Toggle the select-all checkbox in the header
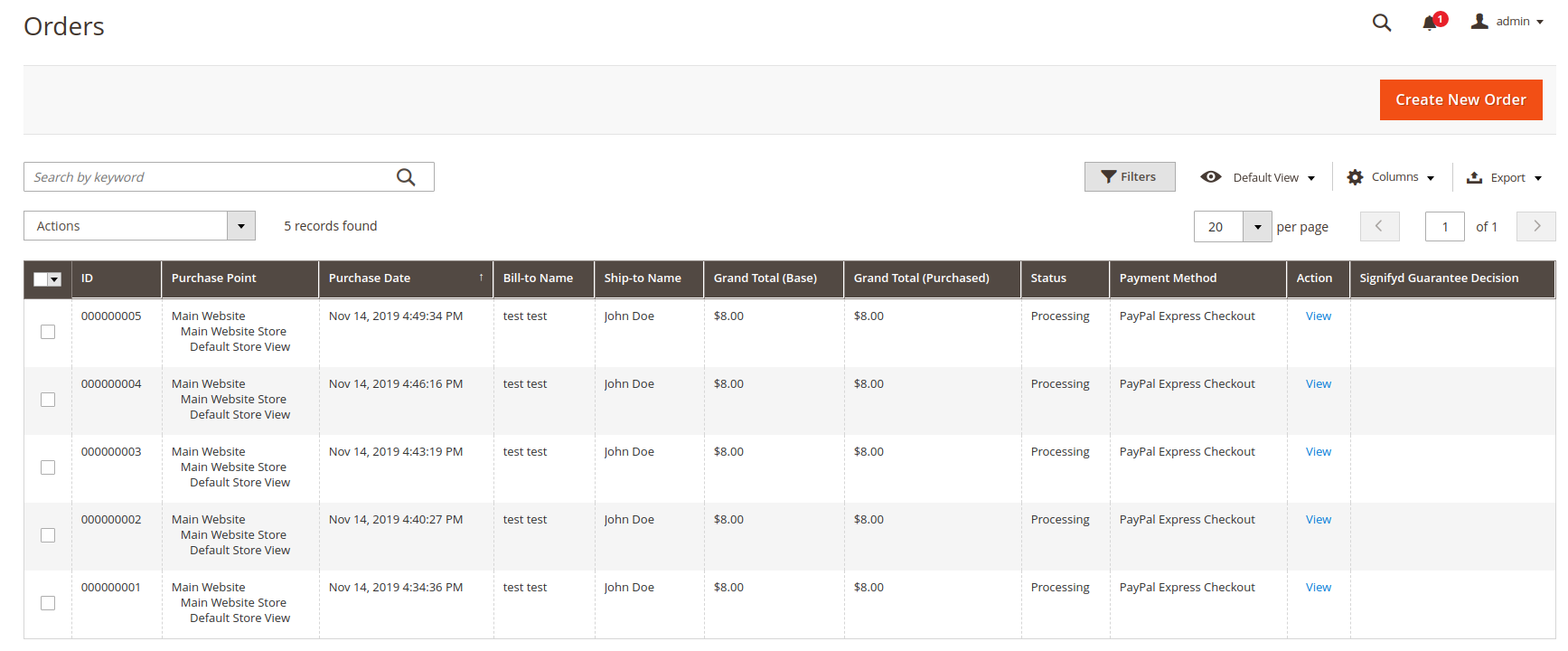Image resolution: width=1568 pixels, height=651 pixels. 41,279
